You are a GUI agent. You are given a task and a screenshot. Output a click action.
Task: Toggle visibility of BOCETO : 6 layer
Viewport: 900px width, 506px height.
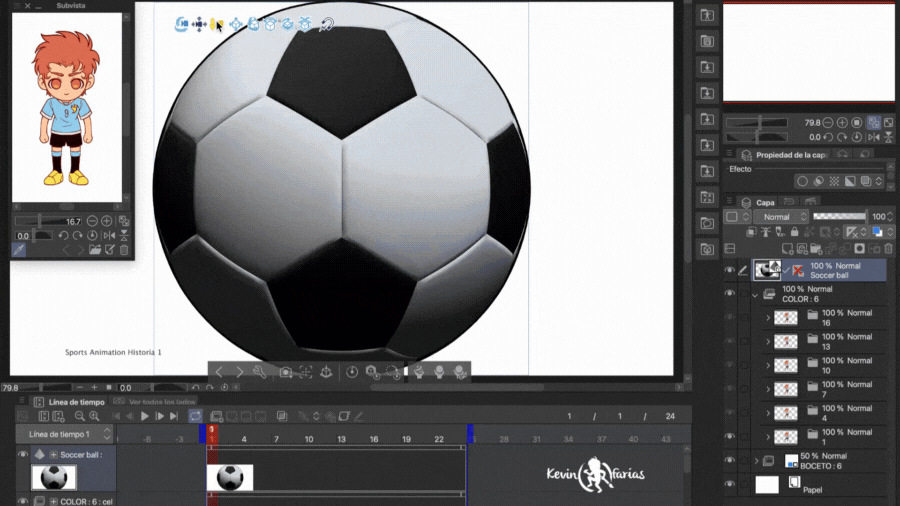click(730, 460)
